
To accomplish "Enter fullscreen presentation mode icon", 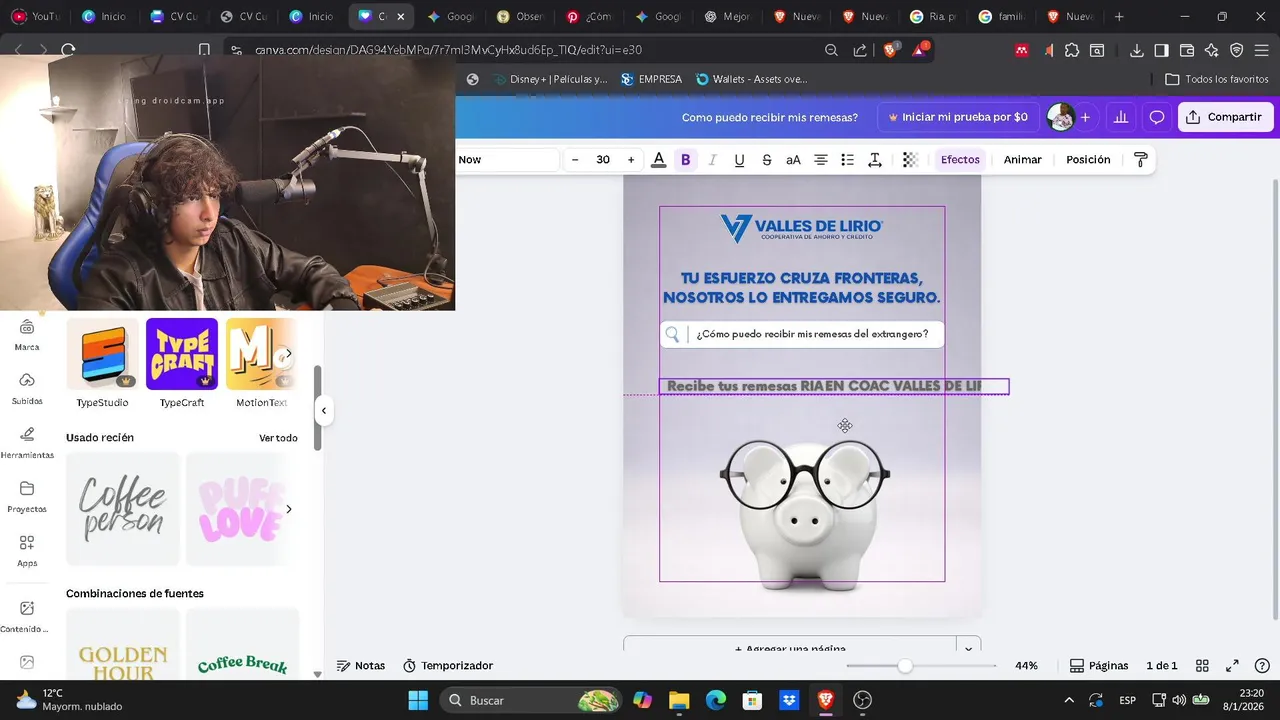I will (1233, 666).
